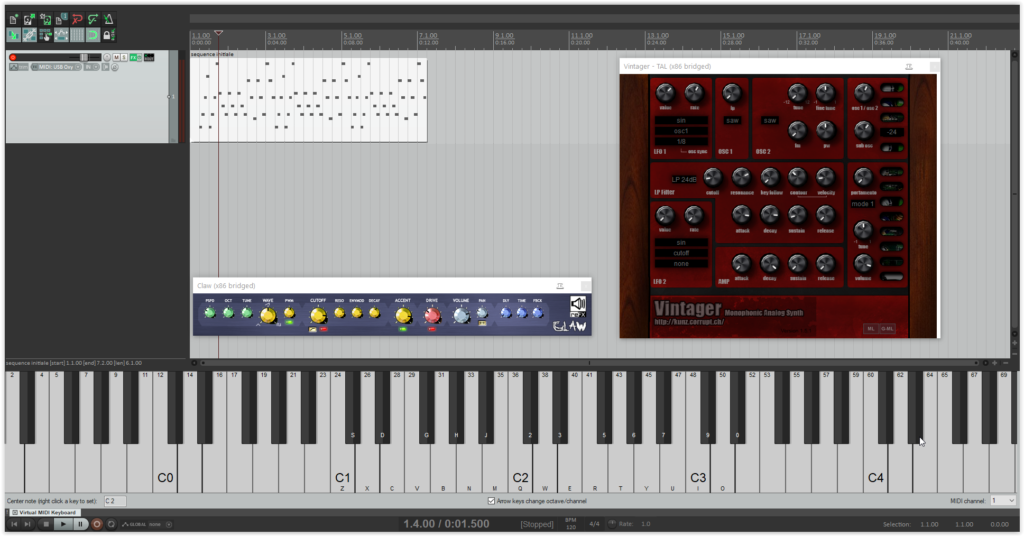
Task: Click the Claw speaker logo icon
Action: pos(577,304)
